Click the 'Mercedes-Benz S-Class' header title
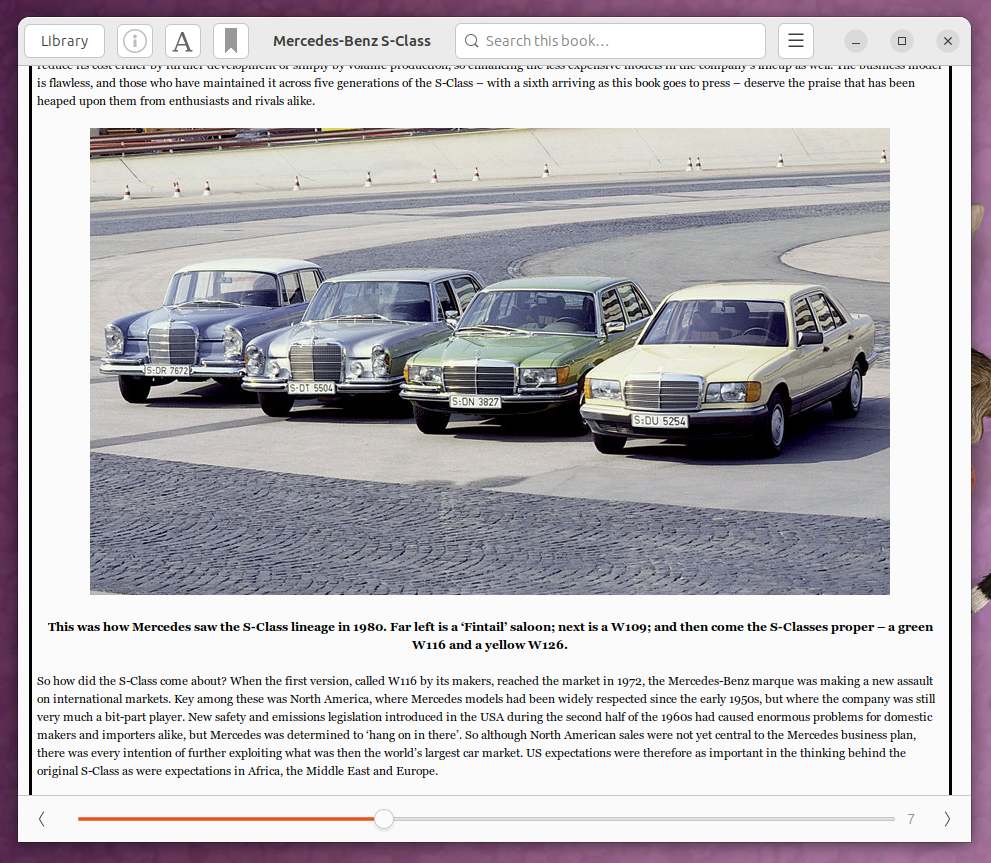This screenshot has width=991, height=863. [x=352, y=41]
